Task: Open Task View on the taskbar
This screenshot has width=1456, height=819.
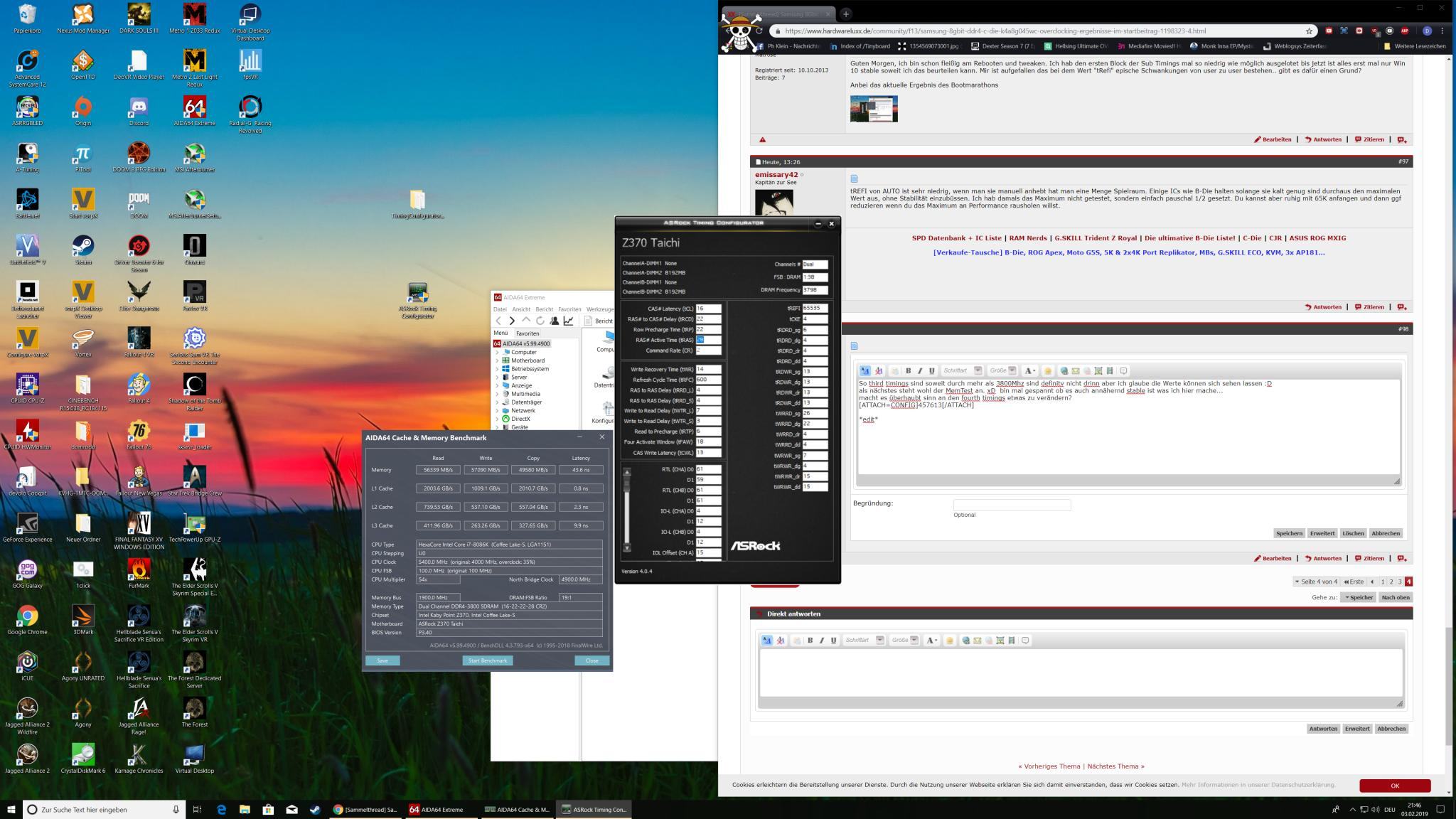Action: [197, 809]
